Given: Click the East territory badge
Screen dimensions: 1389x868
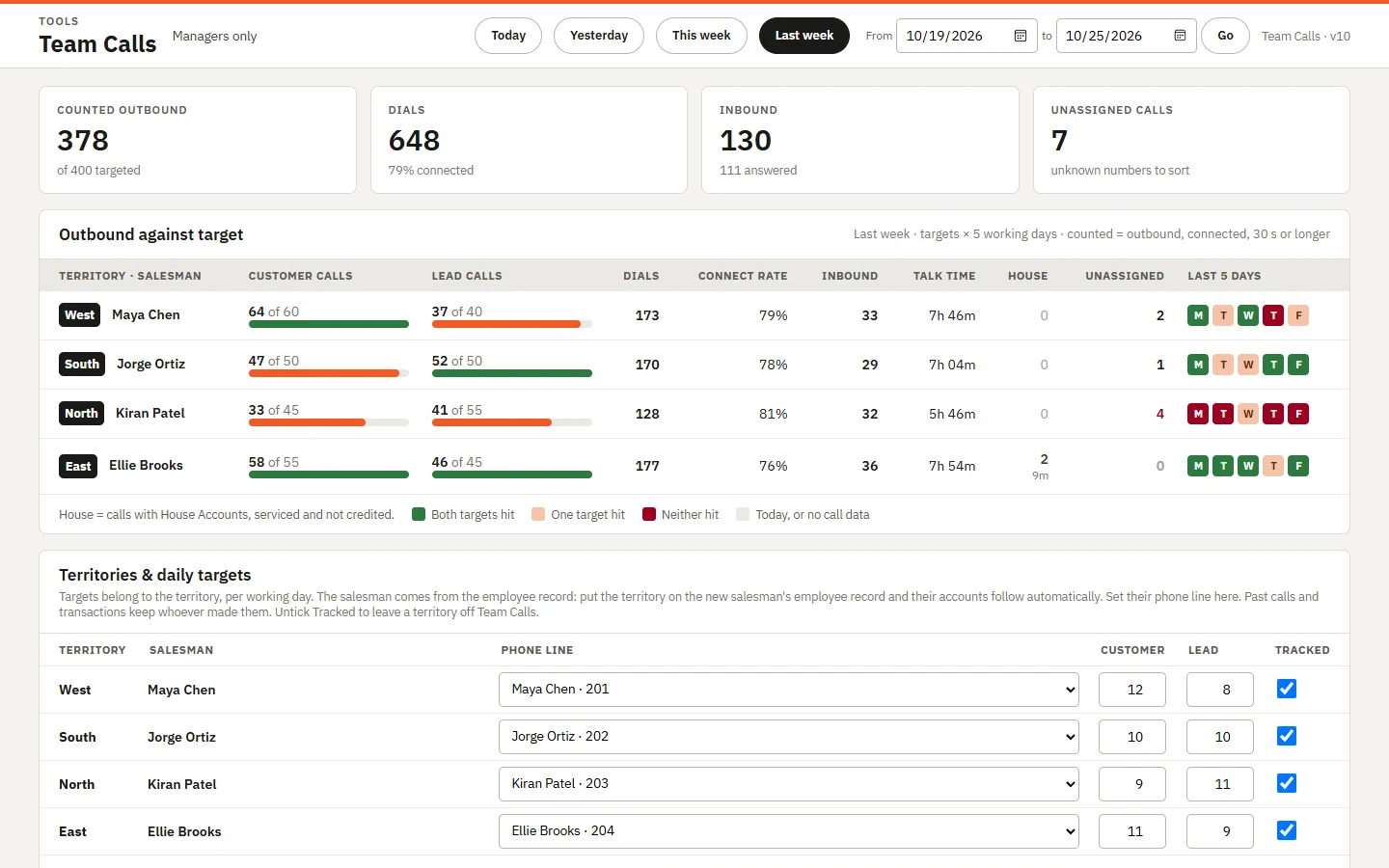Looking at the screenshot, I should tap(78, 466).
